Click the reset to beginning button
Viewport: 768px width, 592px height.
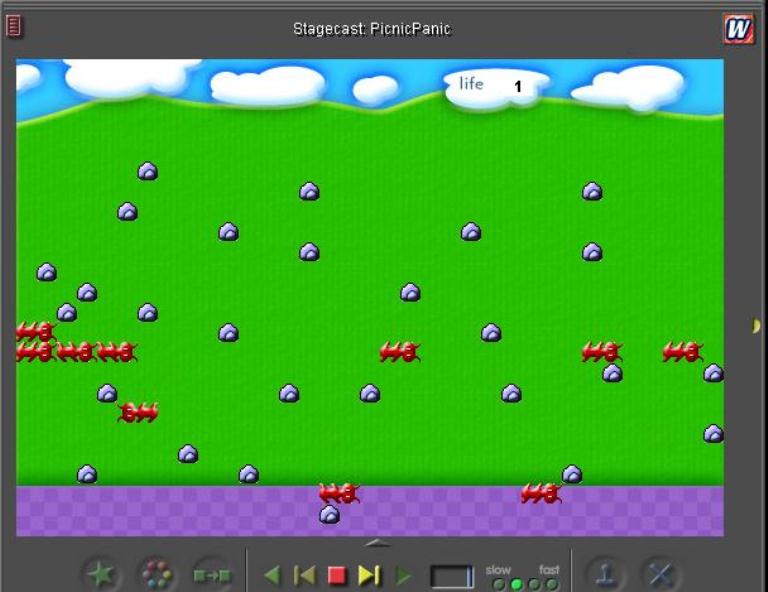pos(305,575)
